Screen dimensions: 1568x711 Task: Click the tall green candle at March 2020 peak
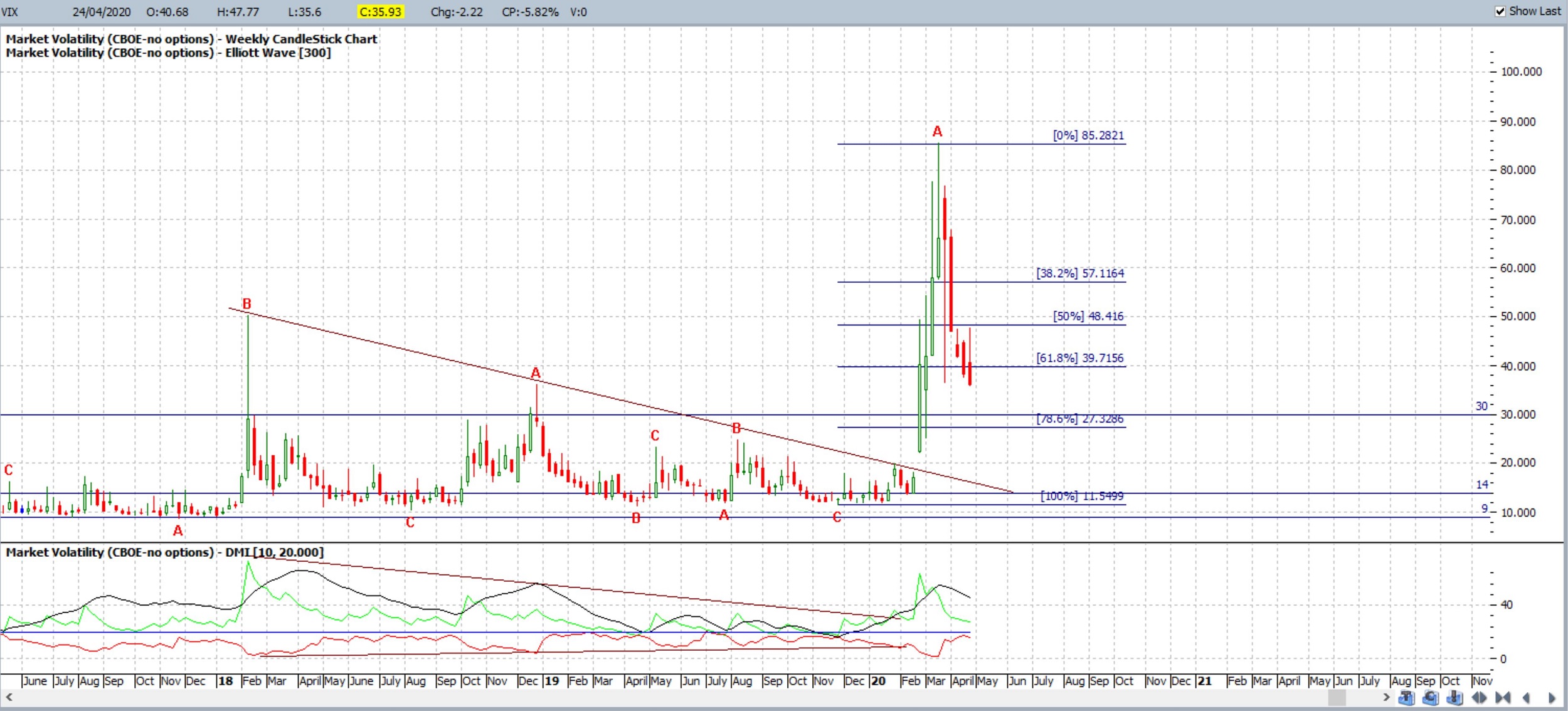(x=938, y=211)
